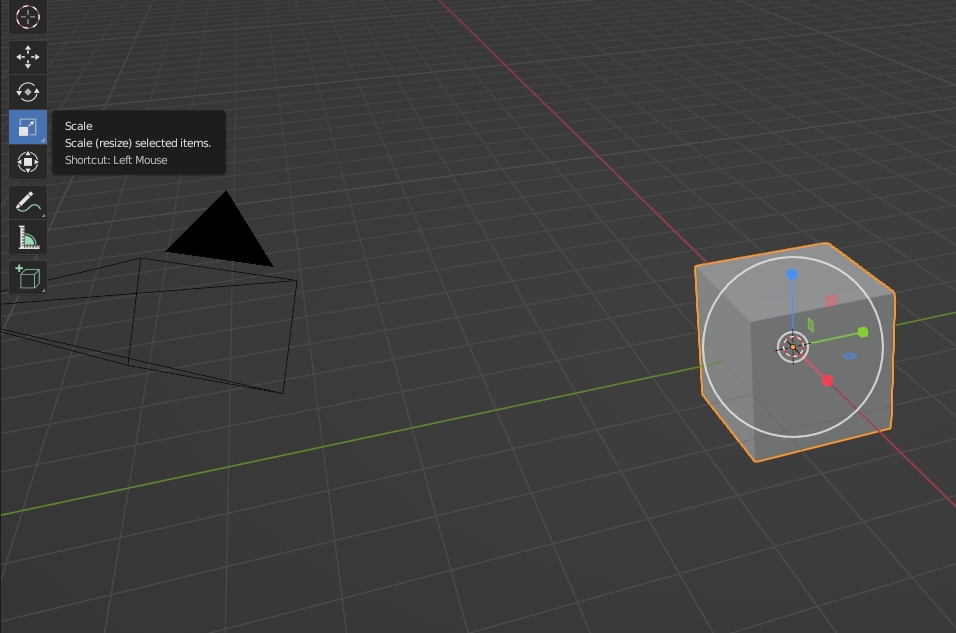Click the green Y-axis scale handle
This screenshot has height=633, width=956.
(x=863, y=332)
